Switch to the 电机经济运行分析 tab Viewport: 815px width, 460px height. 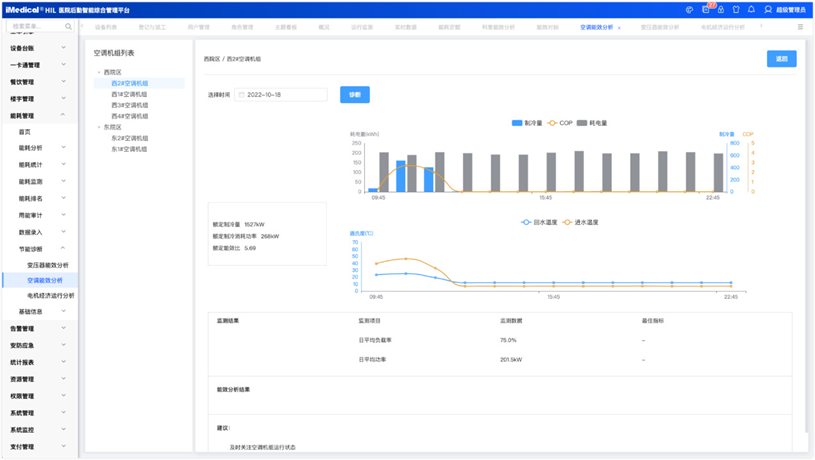coord(722,27)
